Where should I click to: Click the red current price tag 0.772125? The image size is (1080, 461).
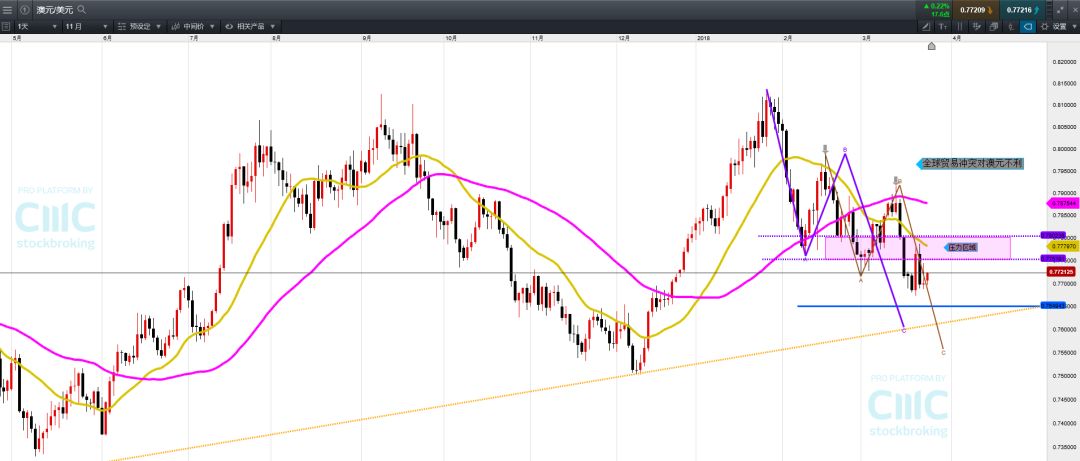(1061, 272)
